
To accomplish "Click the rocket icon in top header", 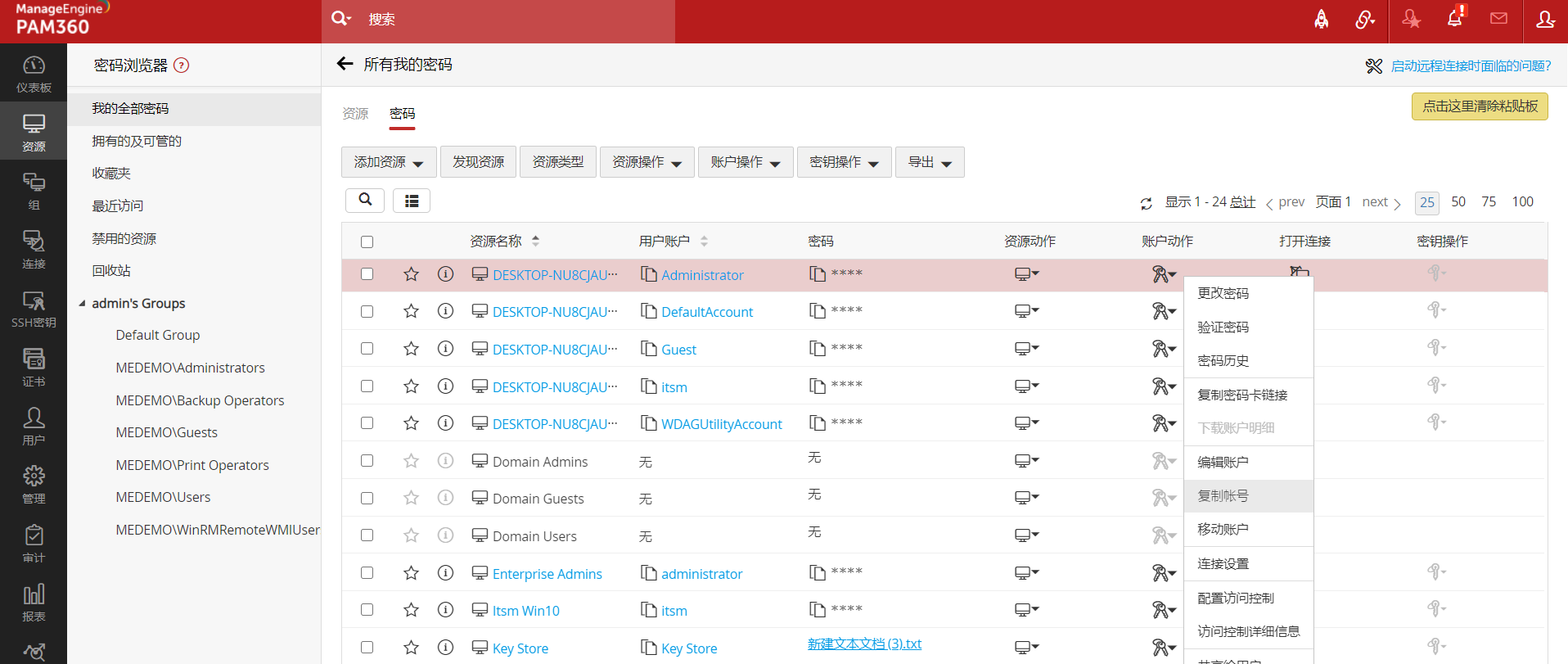I will [x=1322, y=19].
